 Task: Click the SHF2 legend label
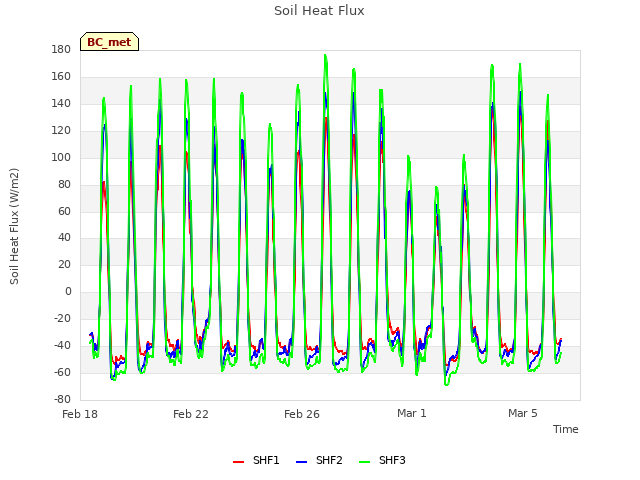tap(329, 460)
